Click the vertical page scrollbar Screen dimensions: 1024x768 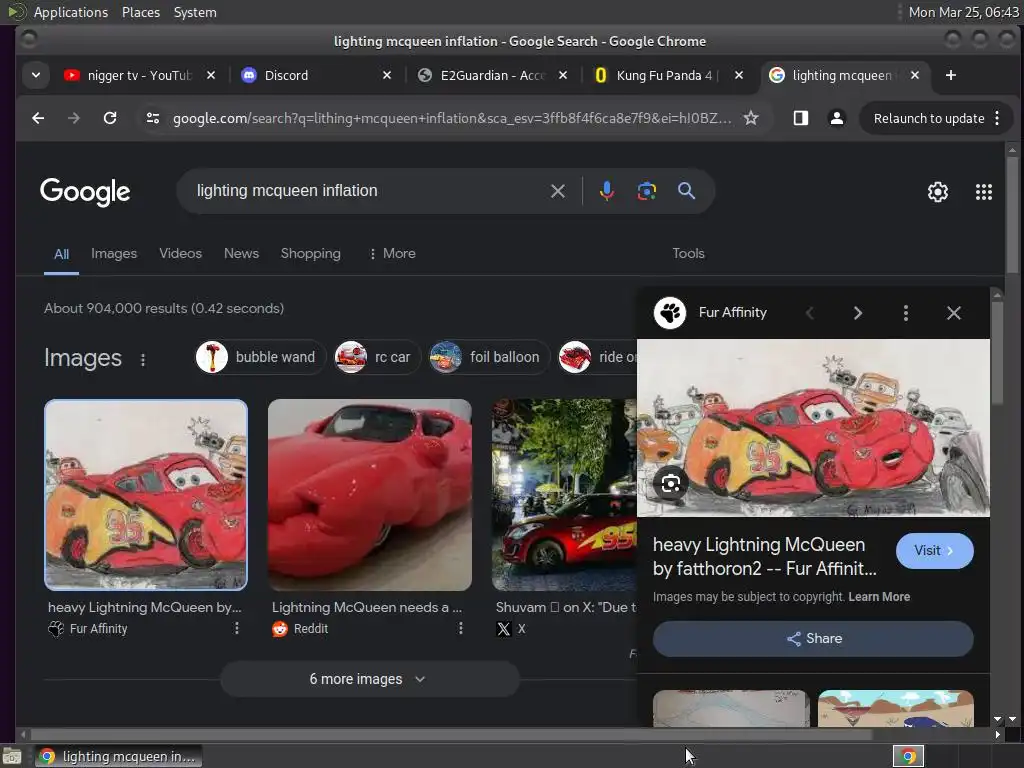1012,216
